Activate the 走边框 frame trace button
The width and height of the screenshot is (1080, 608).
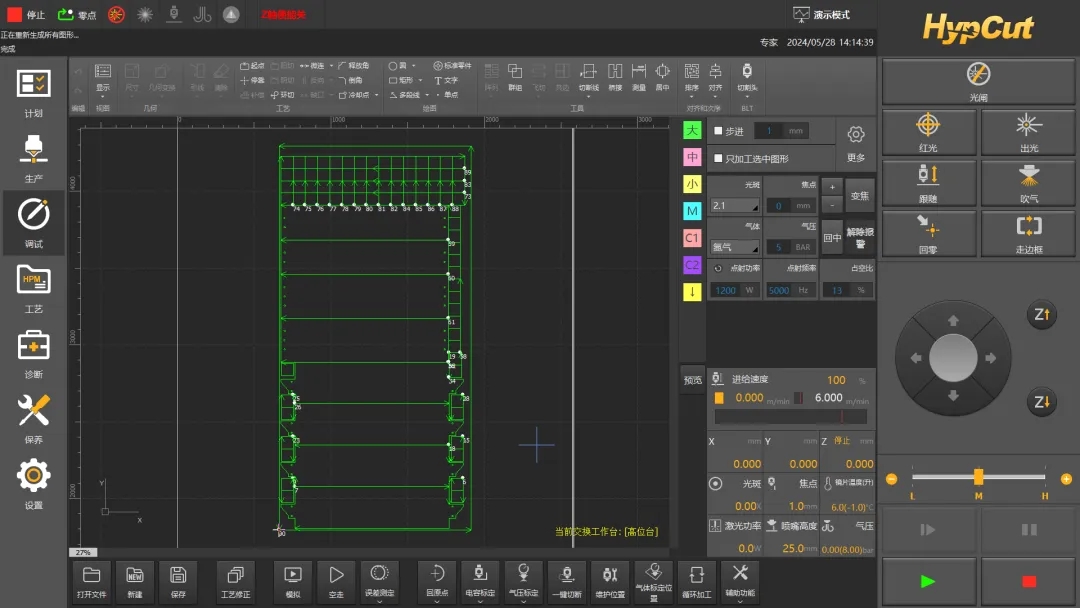pyautogui.click(x=1028, y=233)
